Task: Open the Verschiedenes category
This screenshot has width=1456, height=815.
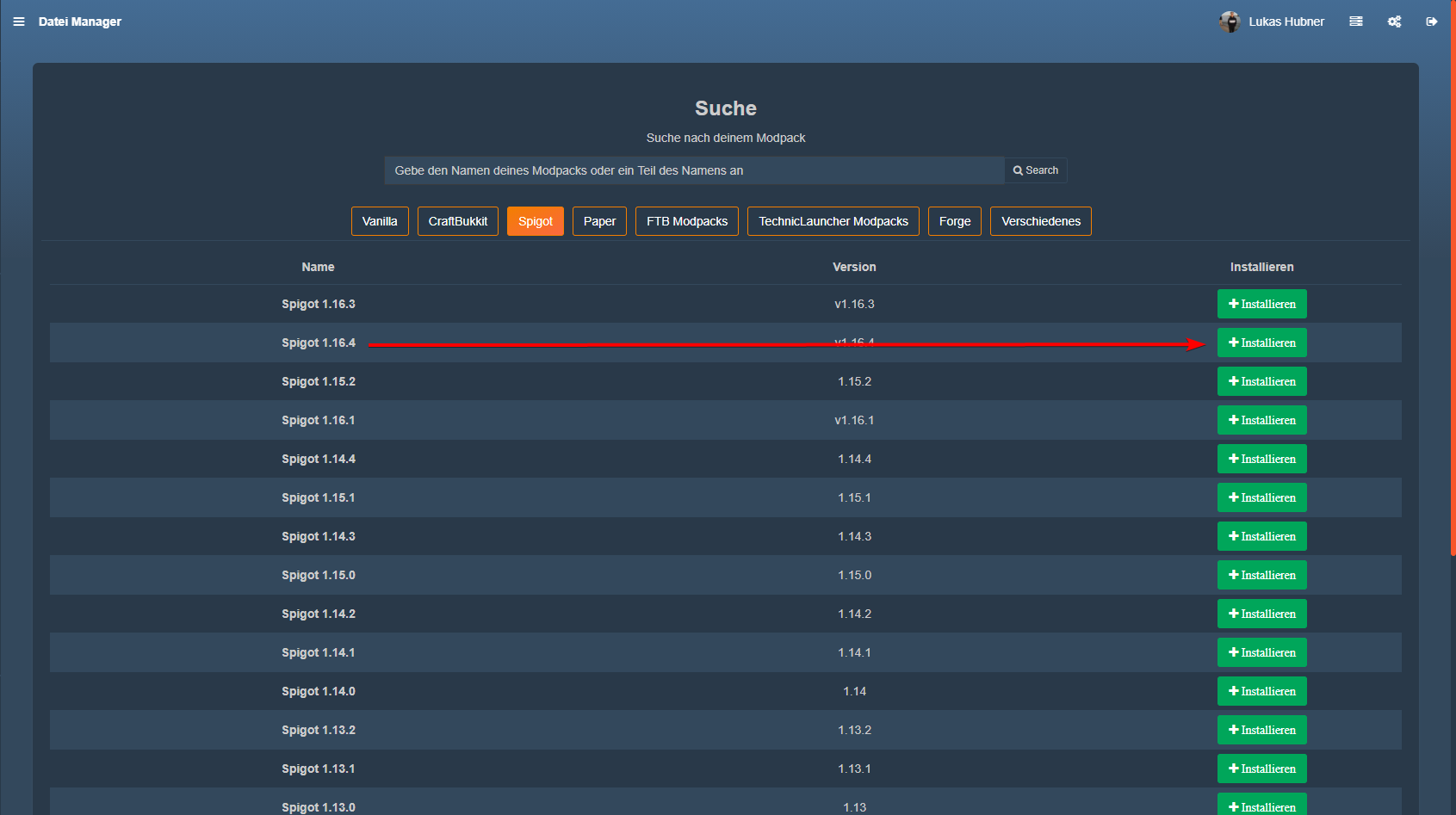Action: [x=1040, y=221]
